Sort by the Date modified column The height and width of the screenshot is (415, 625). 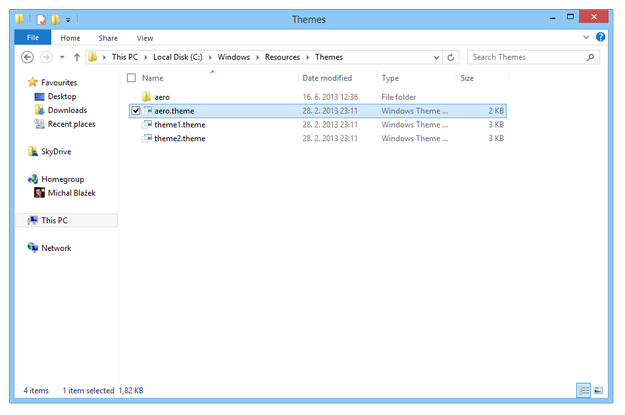(x=327, y=78)
